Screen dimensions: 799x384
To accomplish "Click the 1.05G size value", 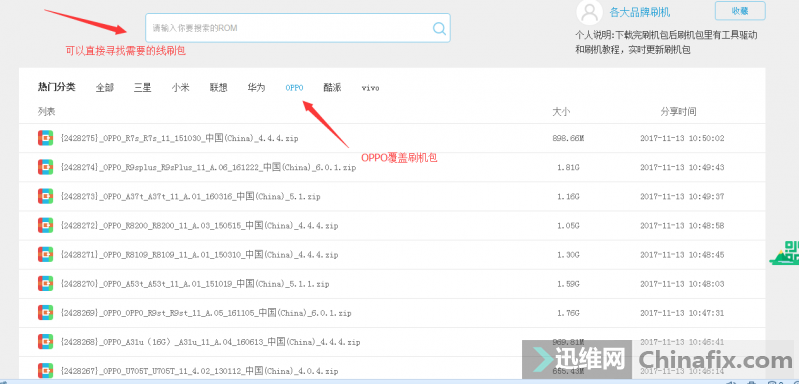I will pyautogui.click(x=569, y=225).
